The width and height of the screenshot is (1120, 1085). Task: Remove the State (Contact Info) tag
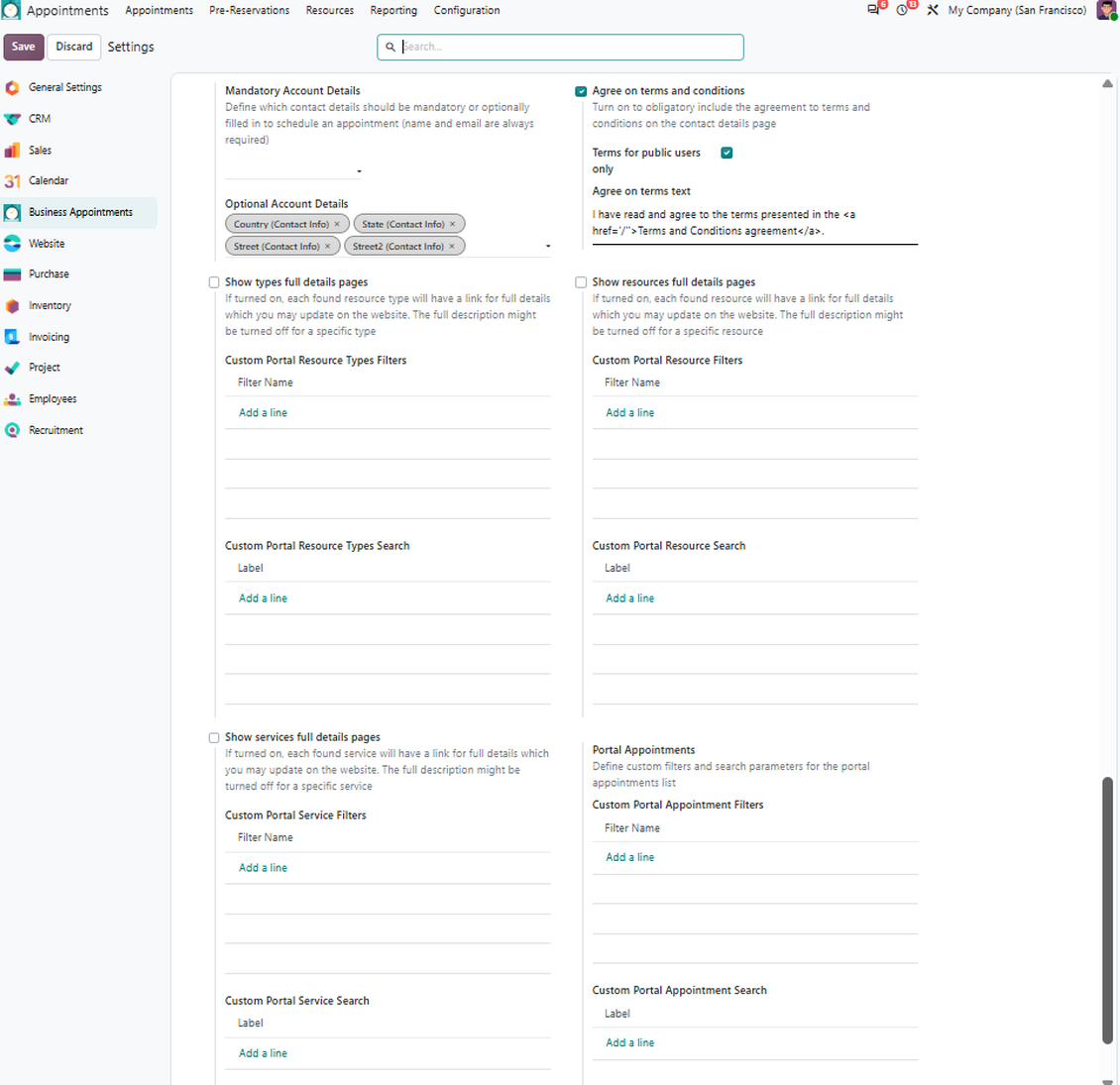point(452,224)
